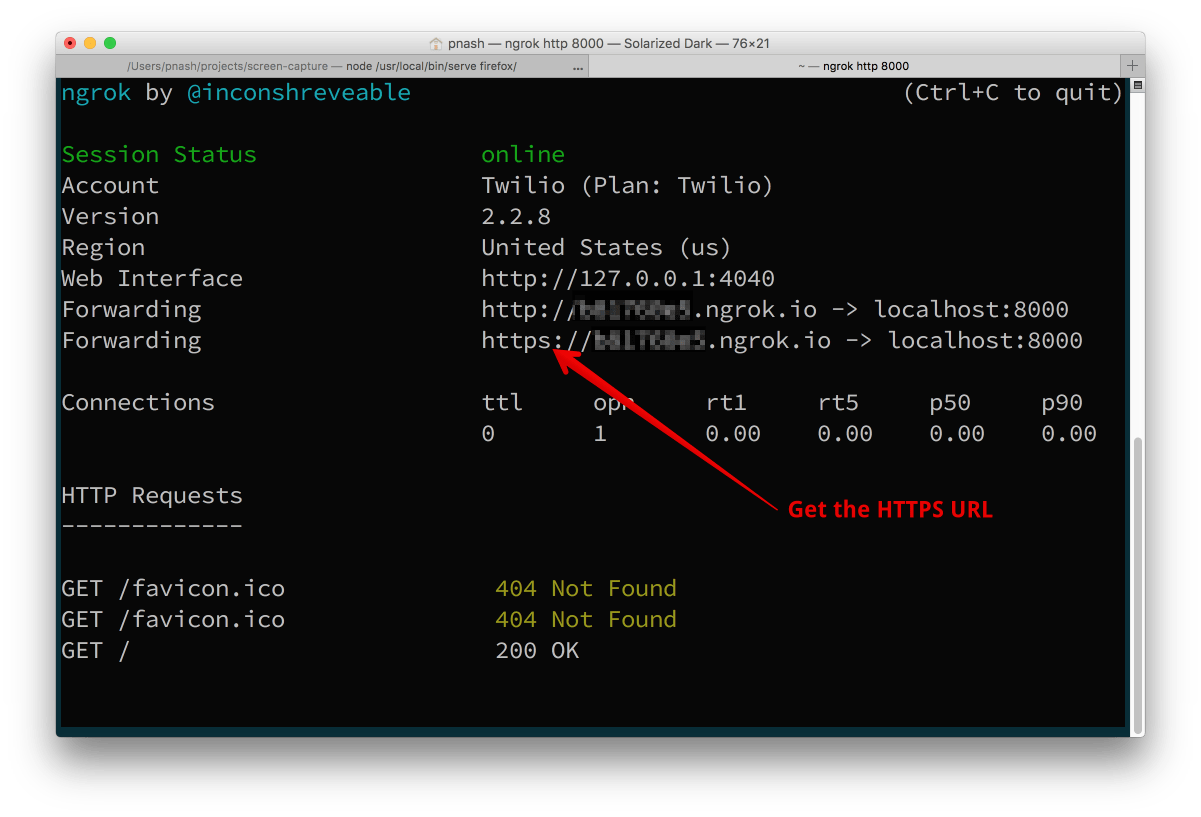1201x817 pixels.
Task: Click the tab overflow ellipsis indicator
Action: pos(577,66)
